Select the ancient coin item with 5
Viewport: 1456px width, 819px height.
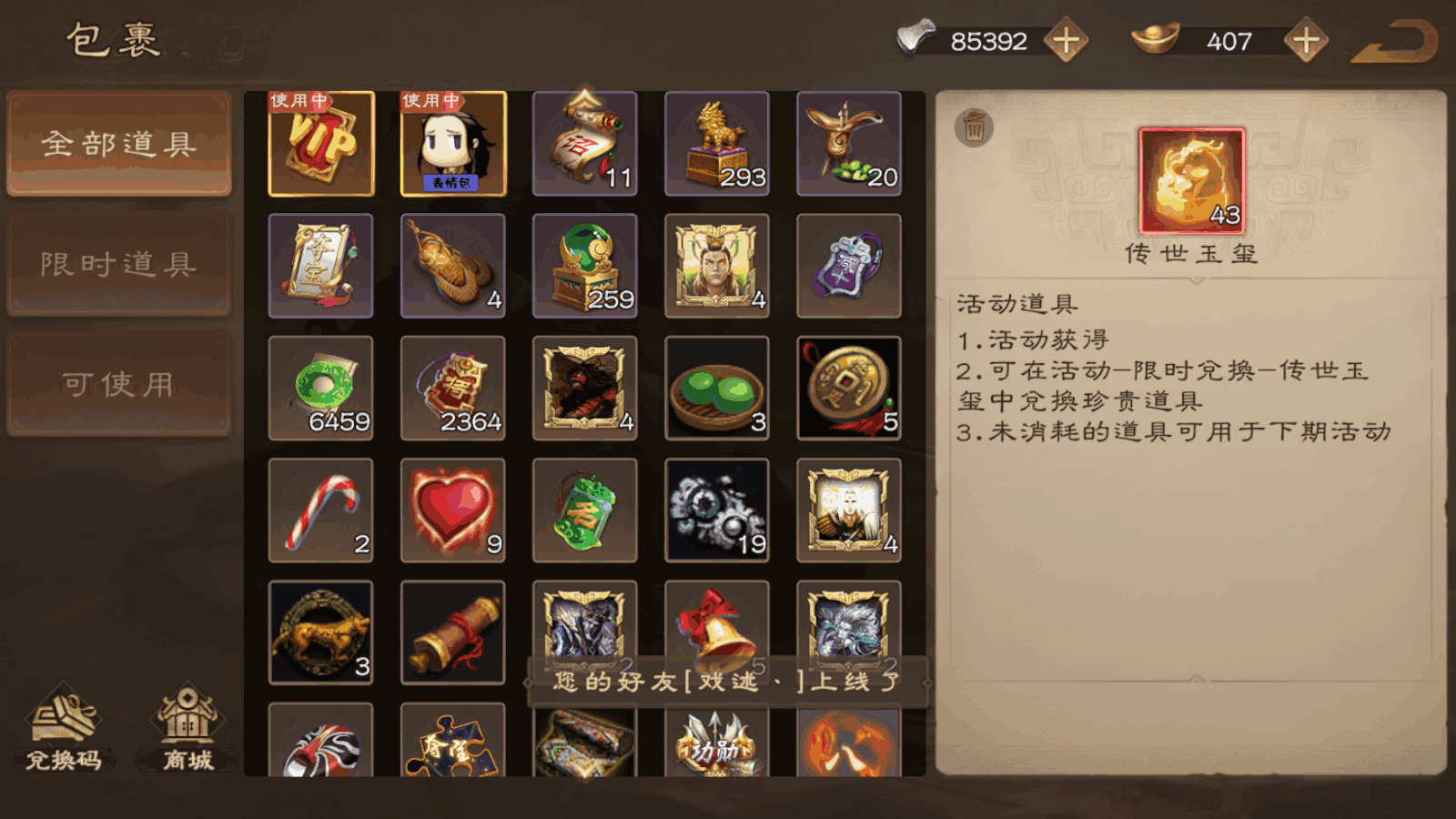pyautogui.click(x=849, y=389)
